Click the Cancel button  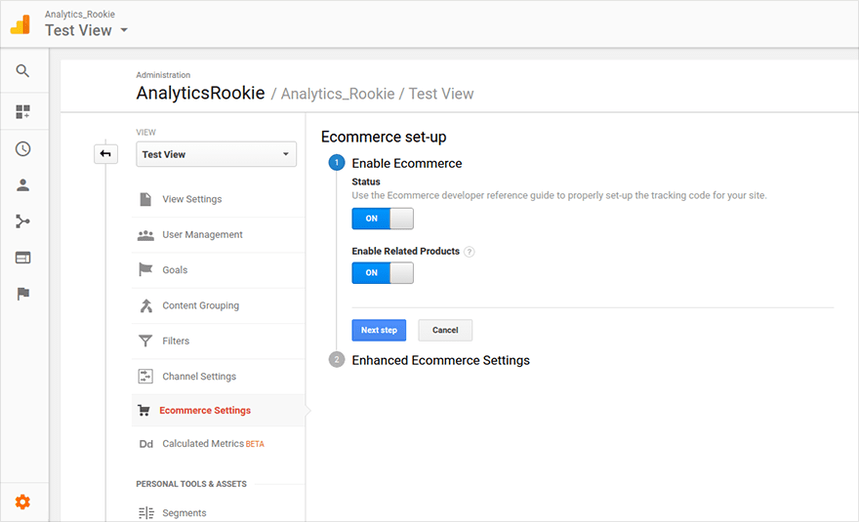point(445,330)
